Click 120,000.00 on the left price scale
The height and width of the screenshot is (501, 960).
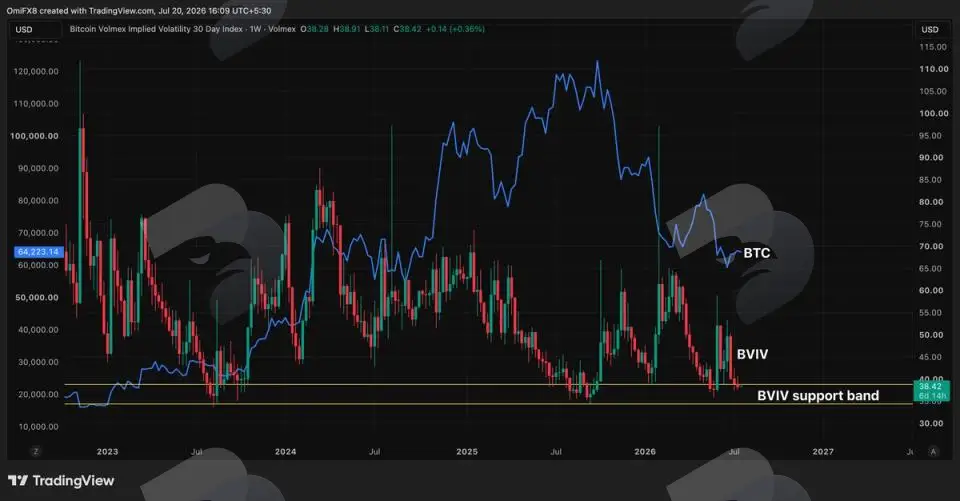pyautogui.click(x=36, y=71)
